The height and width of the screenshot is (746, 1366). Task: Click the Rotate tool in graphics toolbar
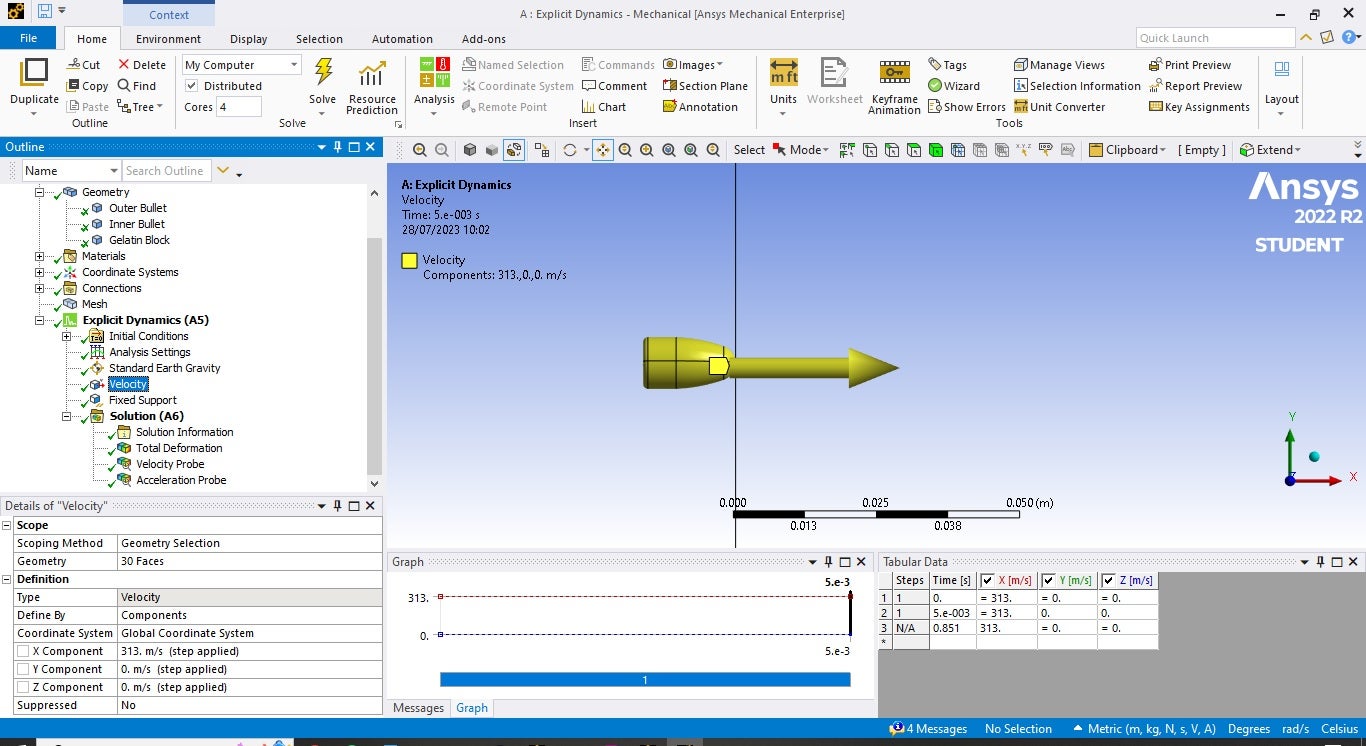click(570, 150)
